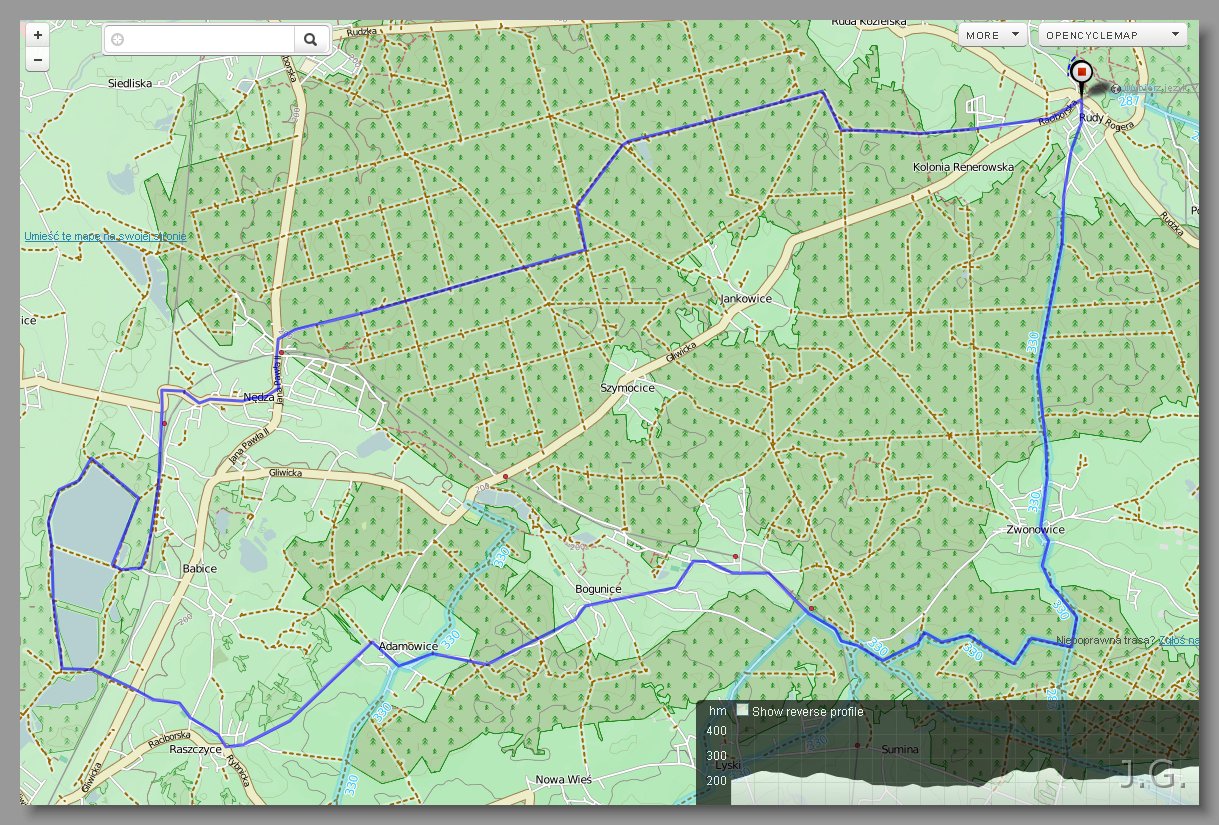
Task: Click the Sumina label in the profile area
Action: click(x=902, y=748)
